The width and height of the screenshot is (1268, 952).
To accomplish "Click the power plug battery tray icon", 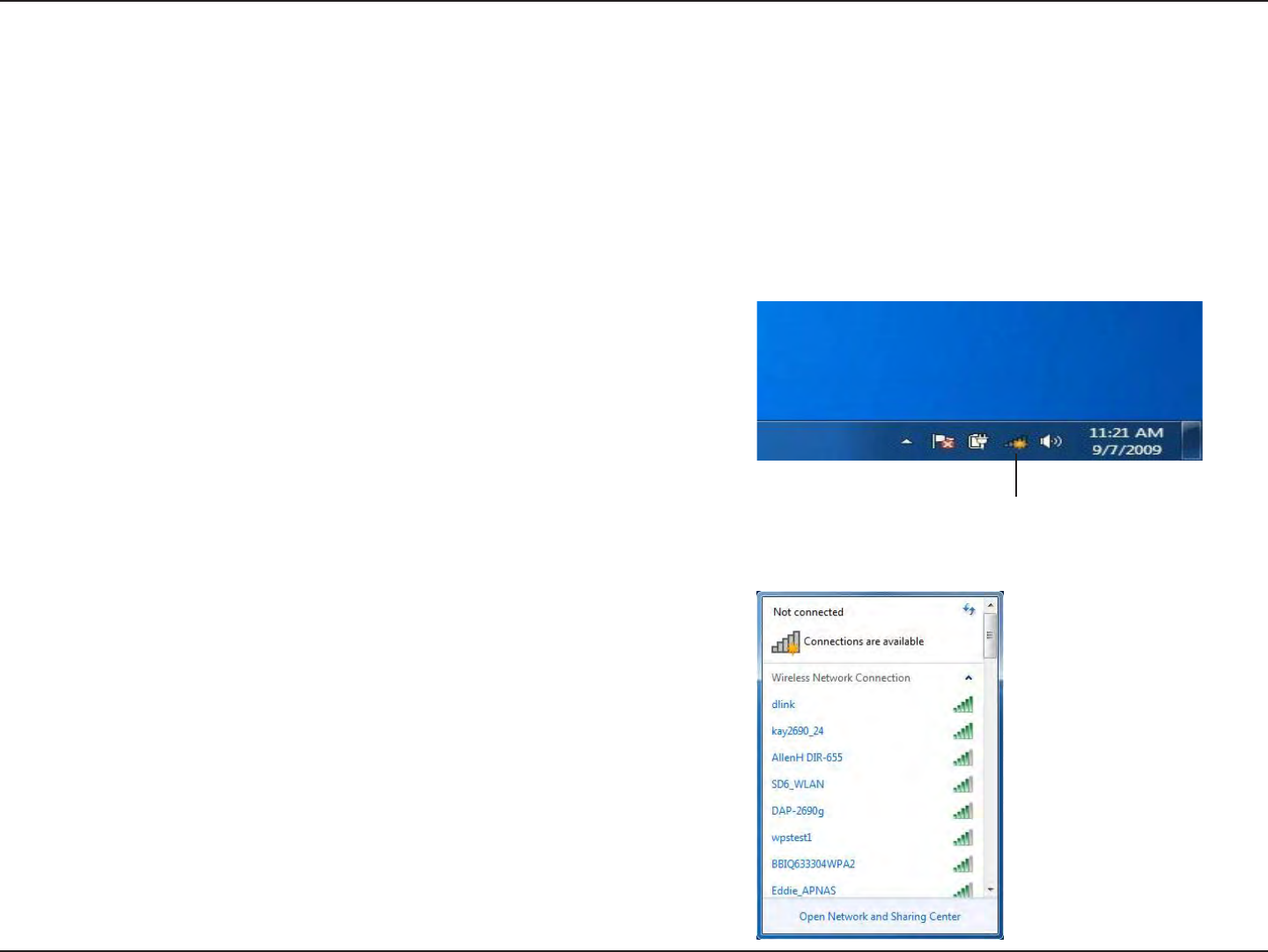I will [x=978, y=441].
